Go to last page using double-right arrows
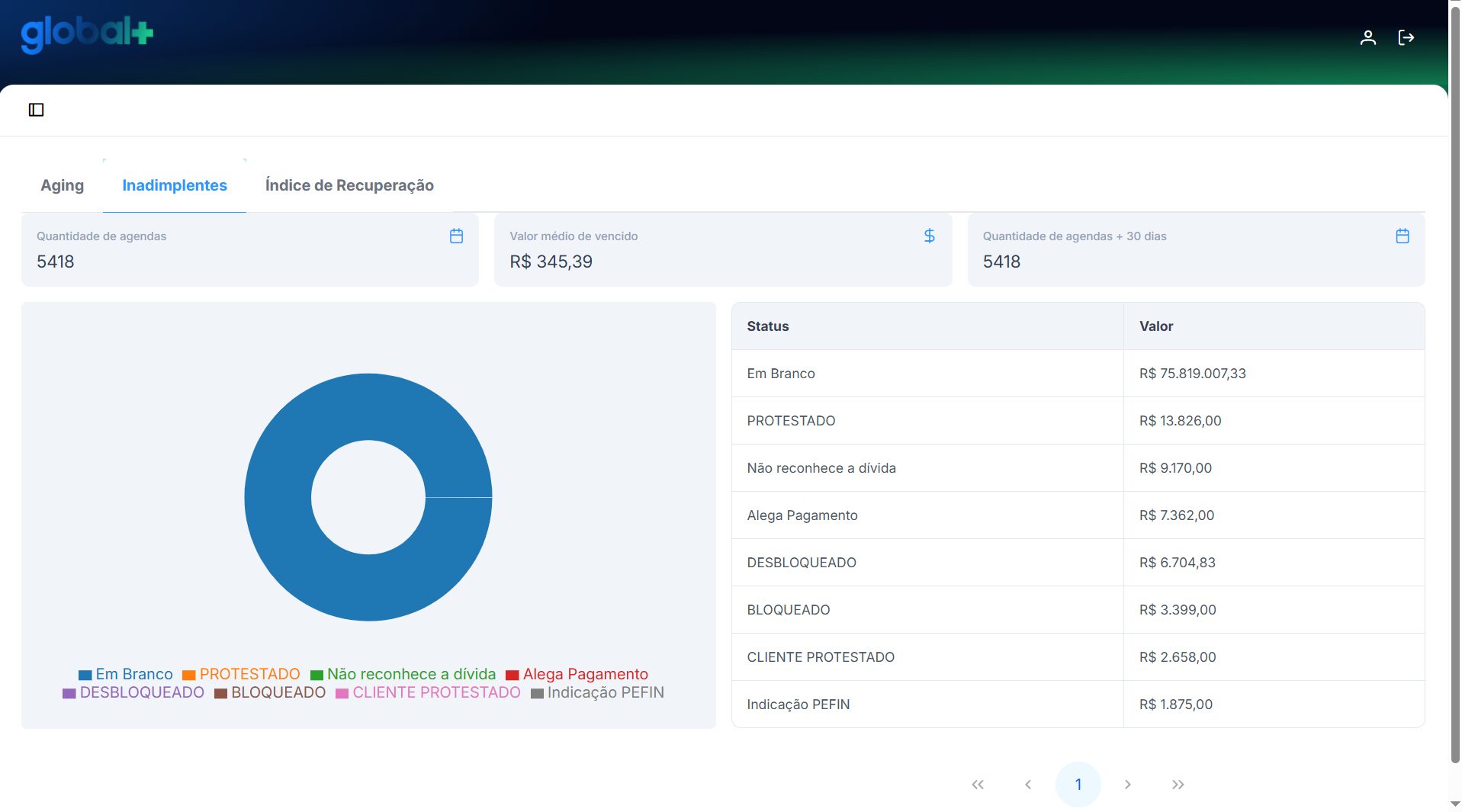Image resolution: width=1462 pixels, height=812 pixels. point(1178,785)
